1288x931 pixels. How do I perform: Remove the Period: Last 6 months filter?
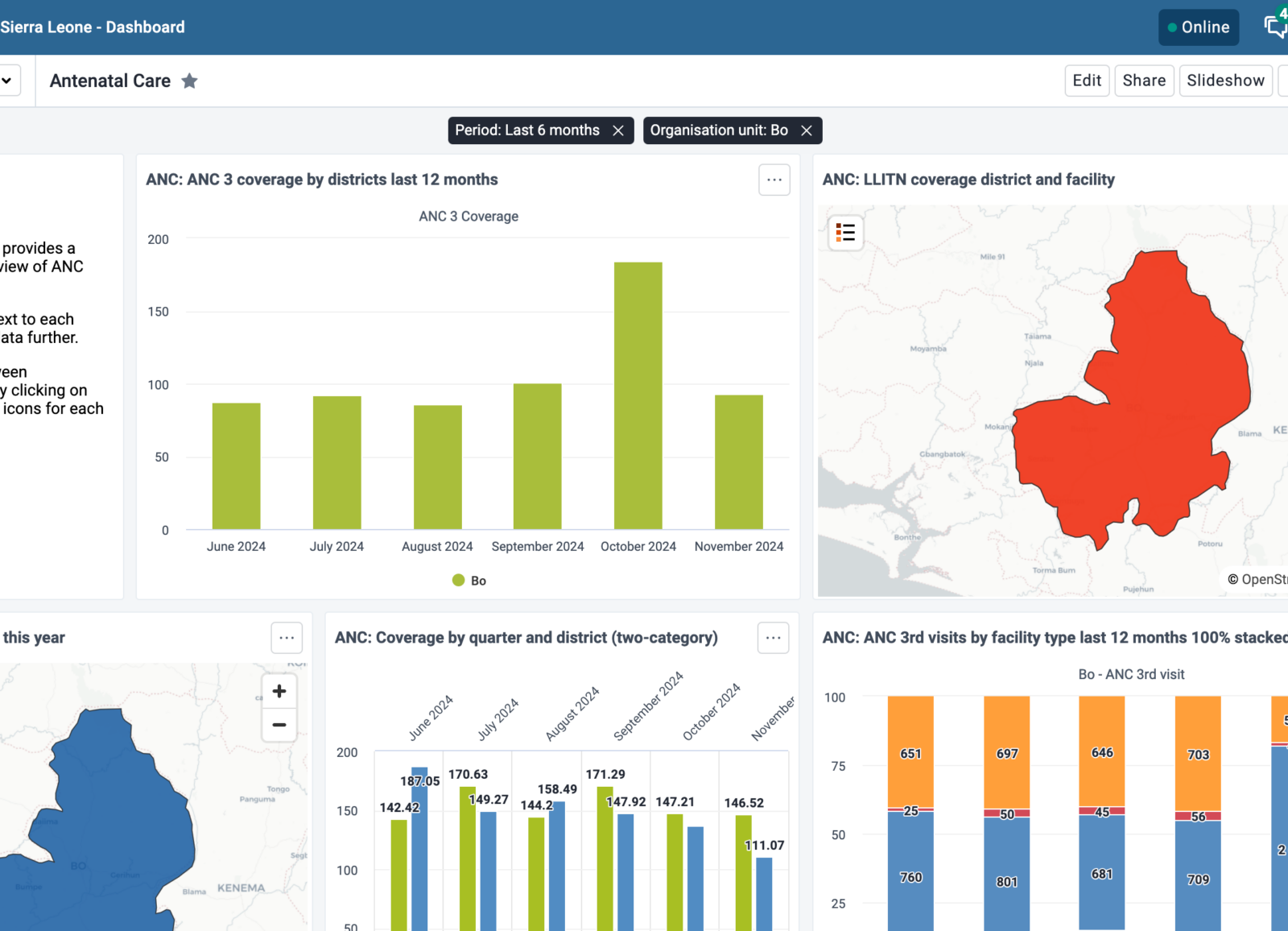tap(618, 130)
